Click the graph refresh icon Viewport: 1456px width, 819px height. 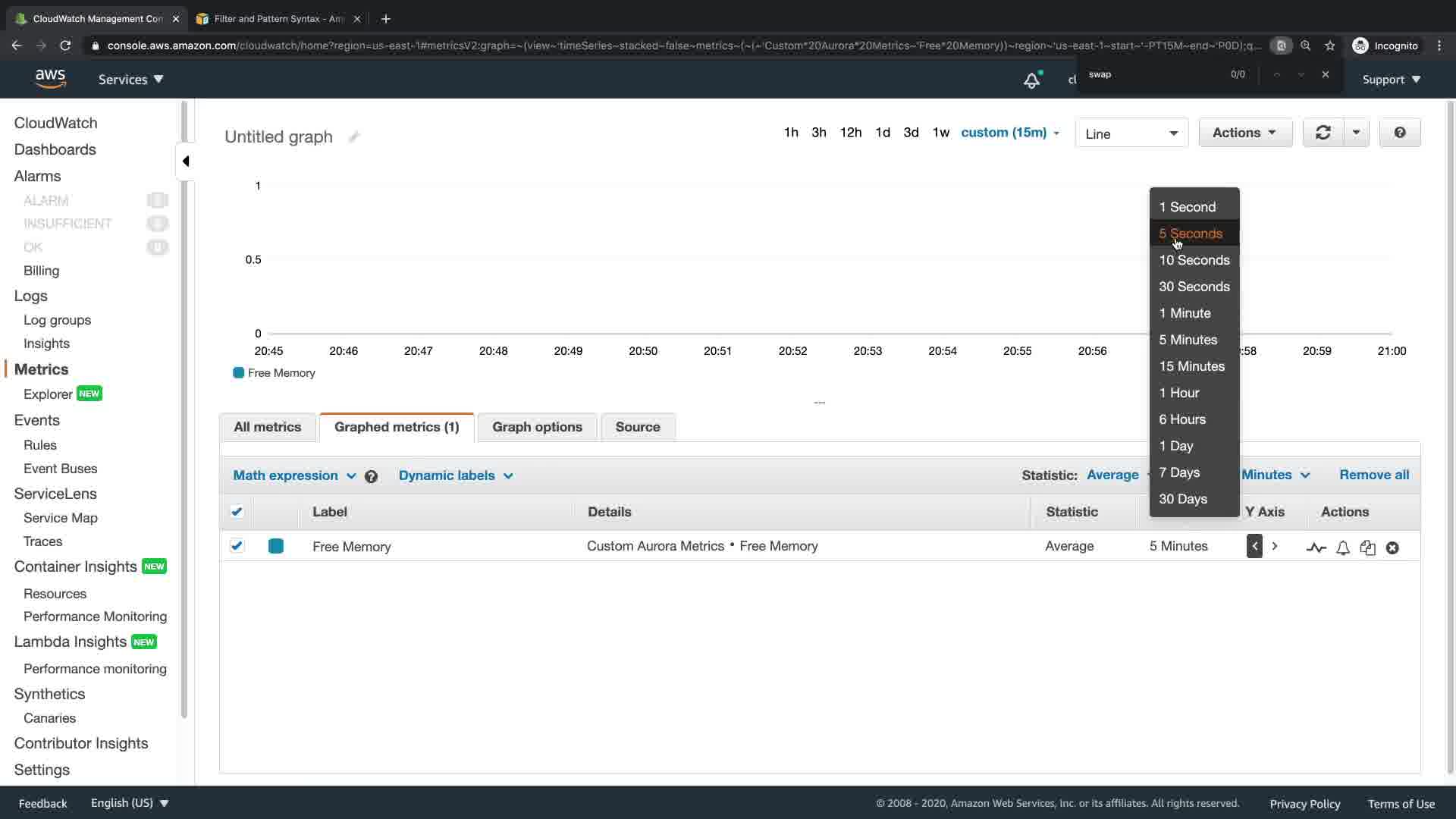click(1323, 133)
